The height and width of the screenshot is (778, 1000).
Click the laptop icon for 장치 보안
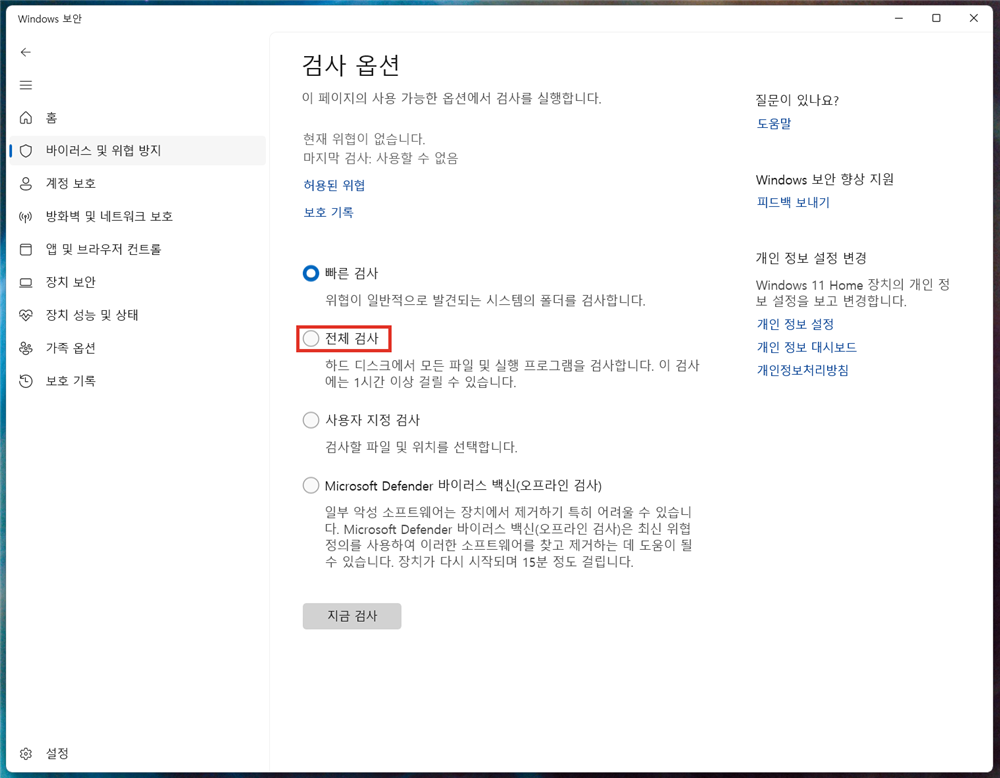click(26, 283)
